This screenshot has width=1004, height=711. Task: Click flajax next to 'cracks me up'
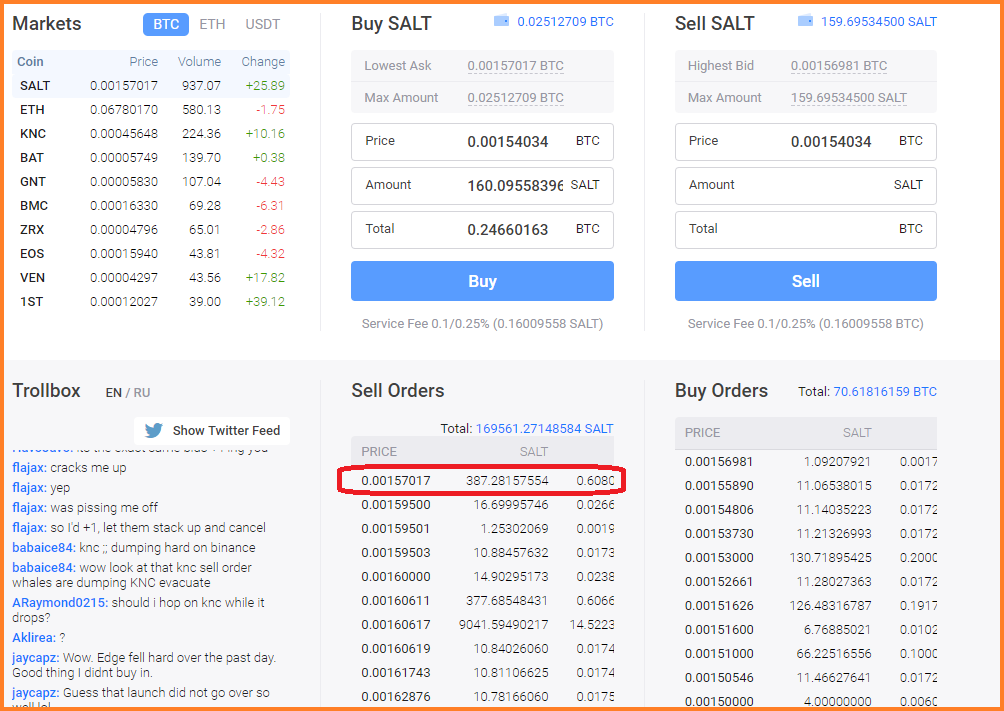tap(29, 468)
